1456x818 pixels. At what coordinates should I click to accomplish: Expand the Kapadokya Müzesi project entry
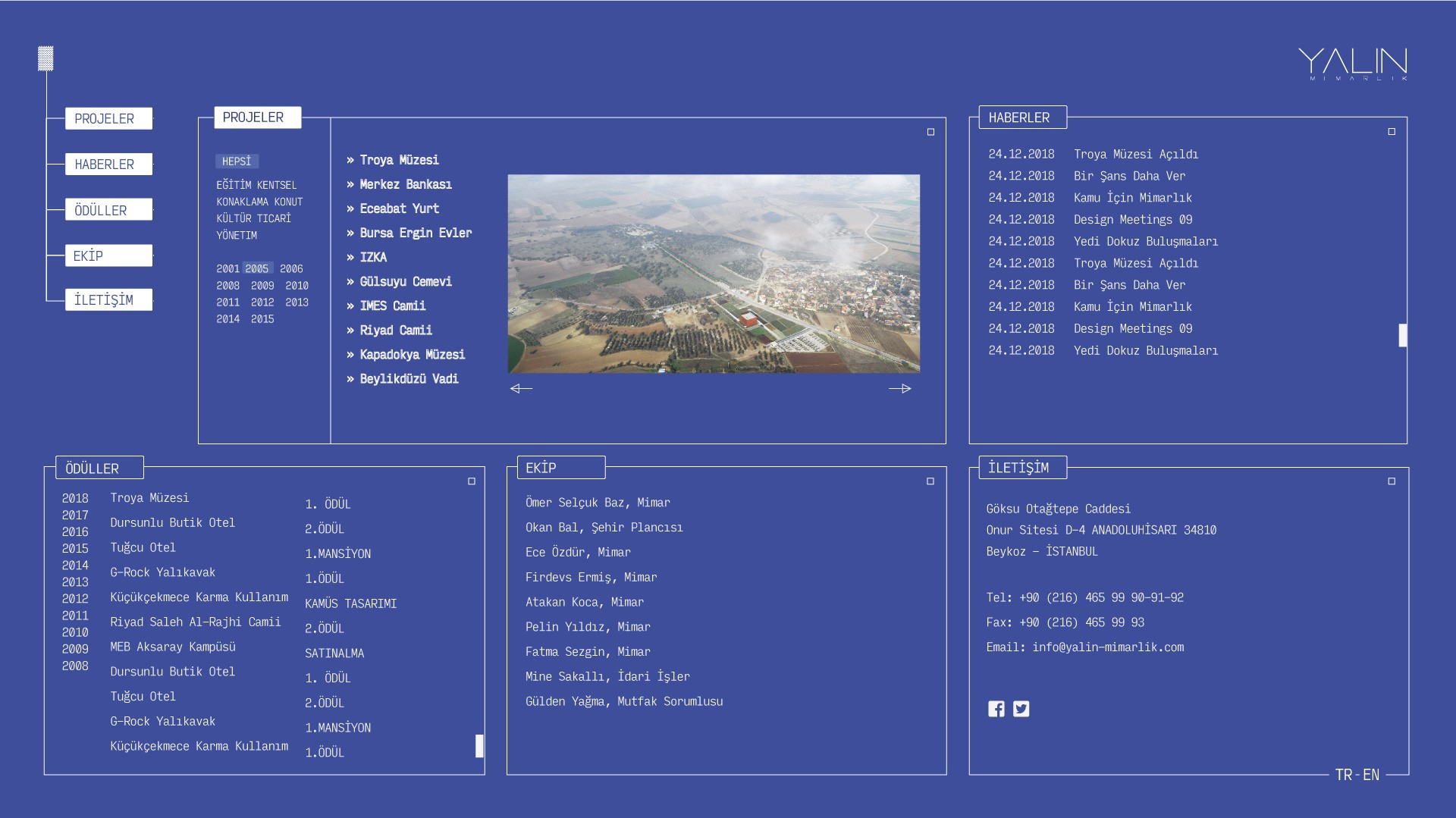coord(412,355)
